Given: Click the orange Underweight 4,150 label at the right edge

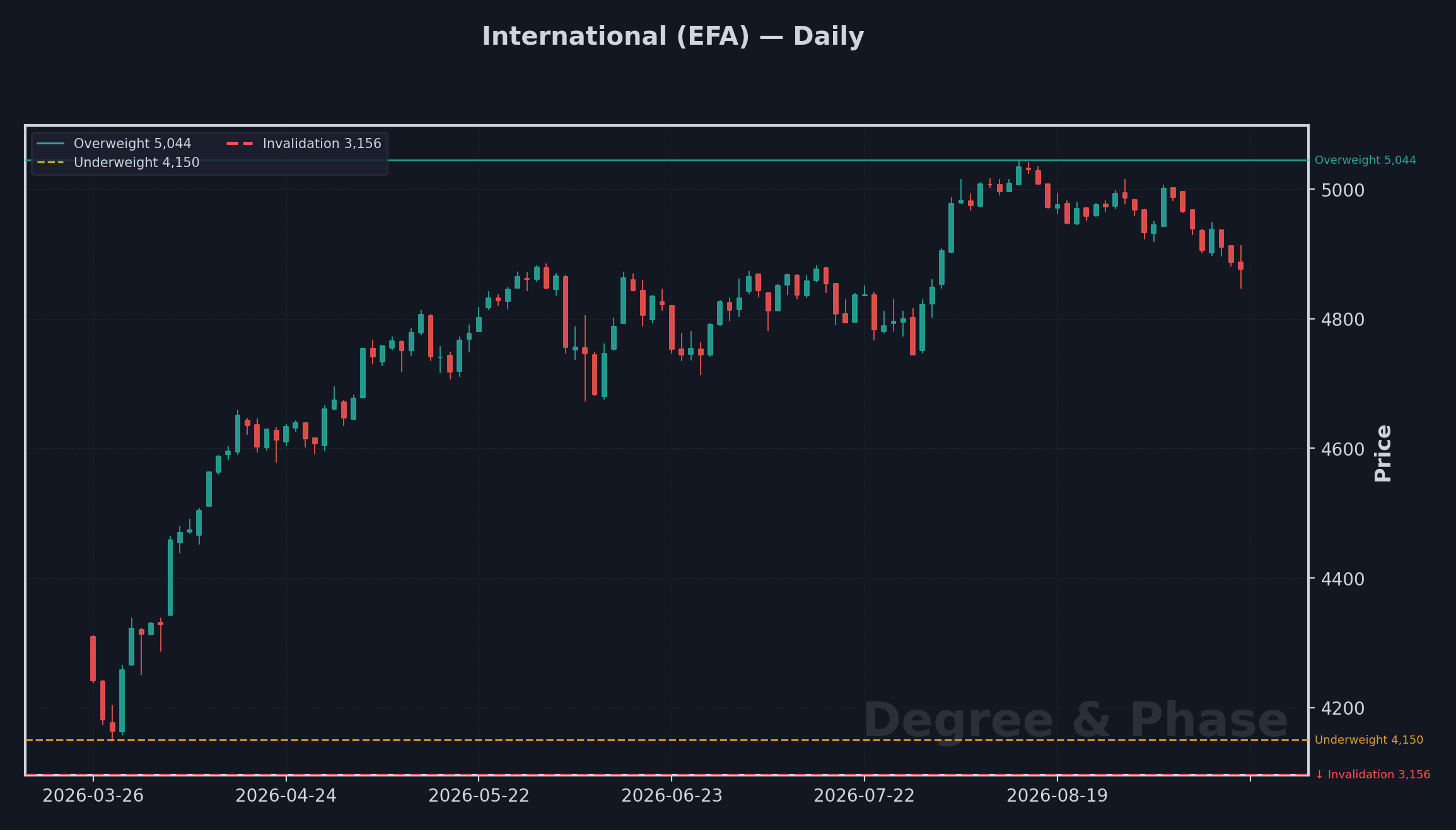Looking at the screenshot, I should coord(1368,740).
